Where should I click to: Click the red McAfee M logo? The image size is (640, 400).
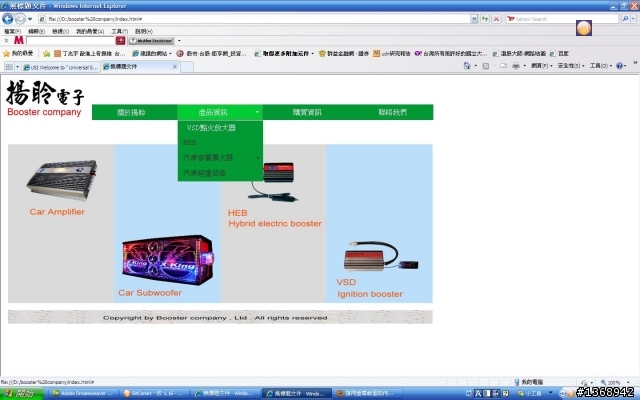pyautogui.click(x=18, y=40)
